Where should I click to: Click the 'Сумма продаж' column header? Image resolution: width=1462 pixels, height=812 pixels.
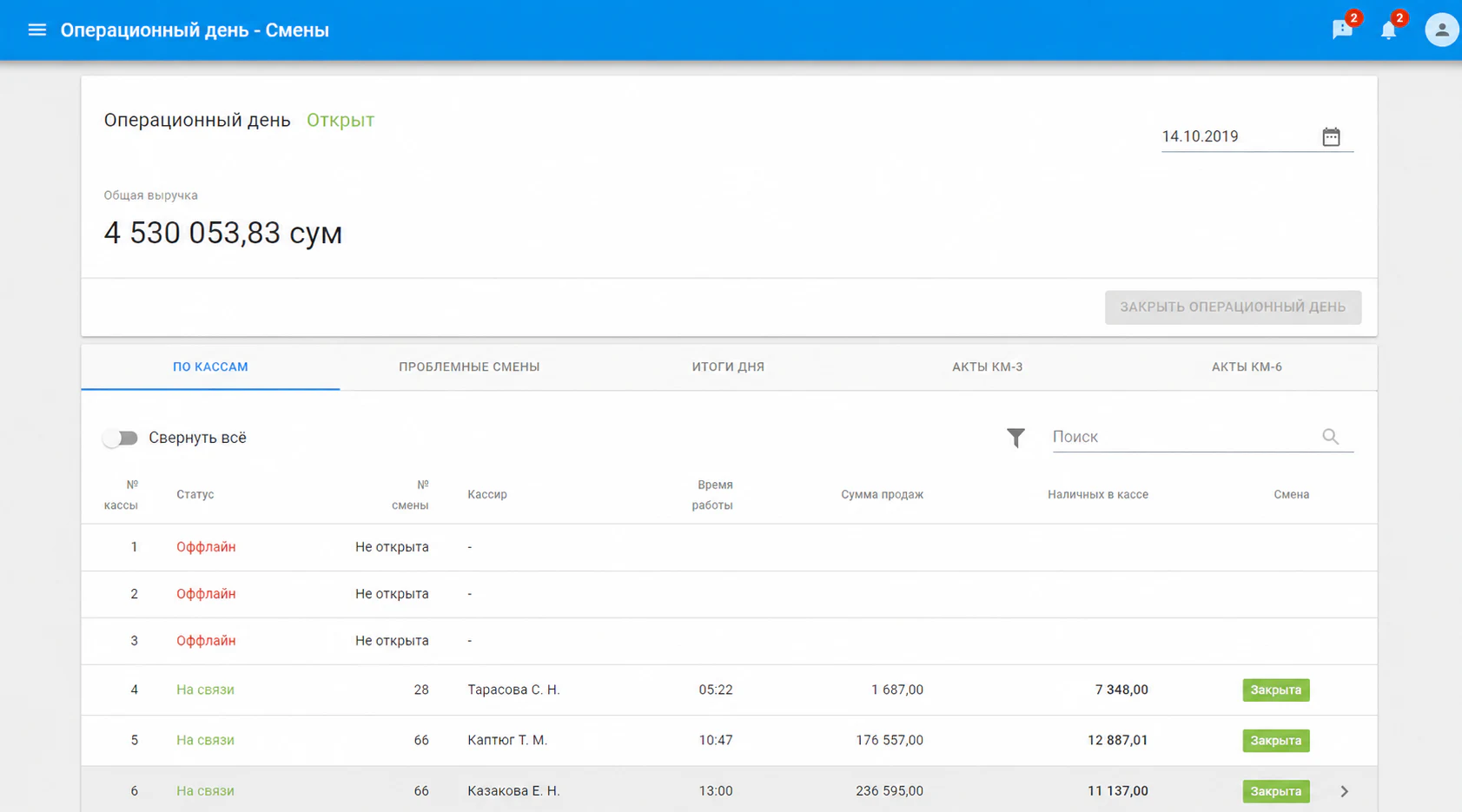[882, 494]
